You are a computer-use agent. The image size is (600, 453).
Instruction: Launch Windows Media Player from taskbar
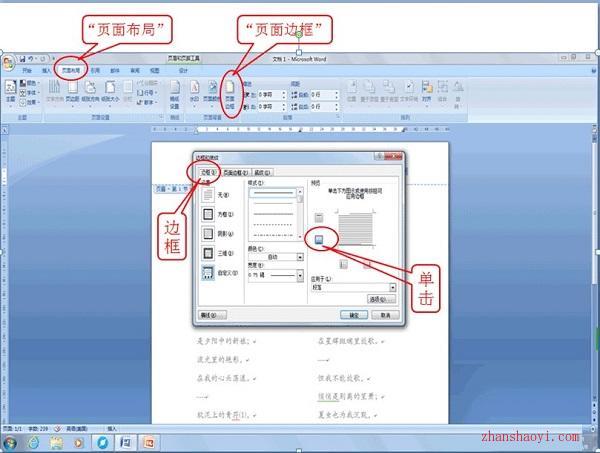click(x=78, y=443)
